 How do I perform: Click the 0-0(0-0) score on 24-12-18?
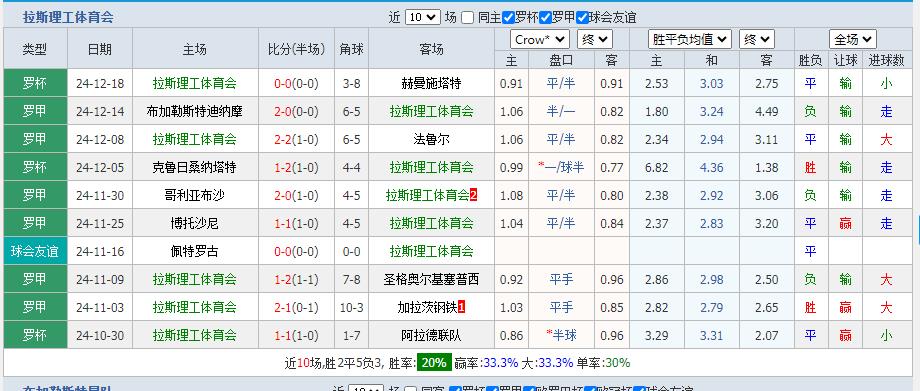click(296, 83)
